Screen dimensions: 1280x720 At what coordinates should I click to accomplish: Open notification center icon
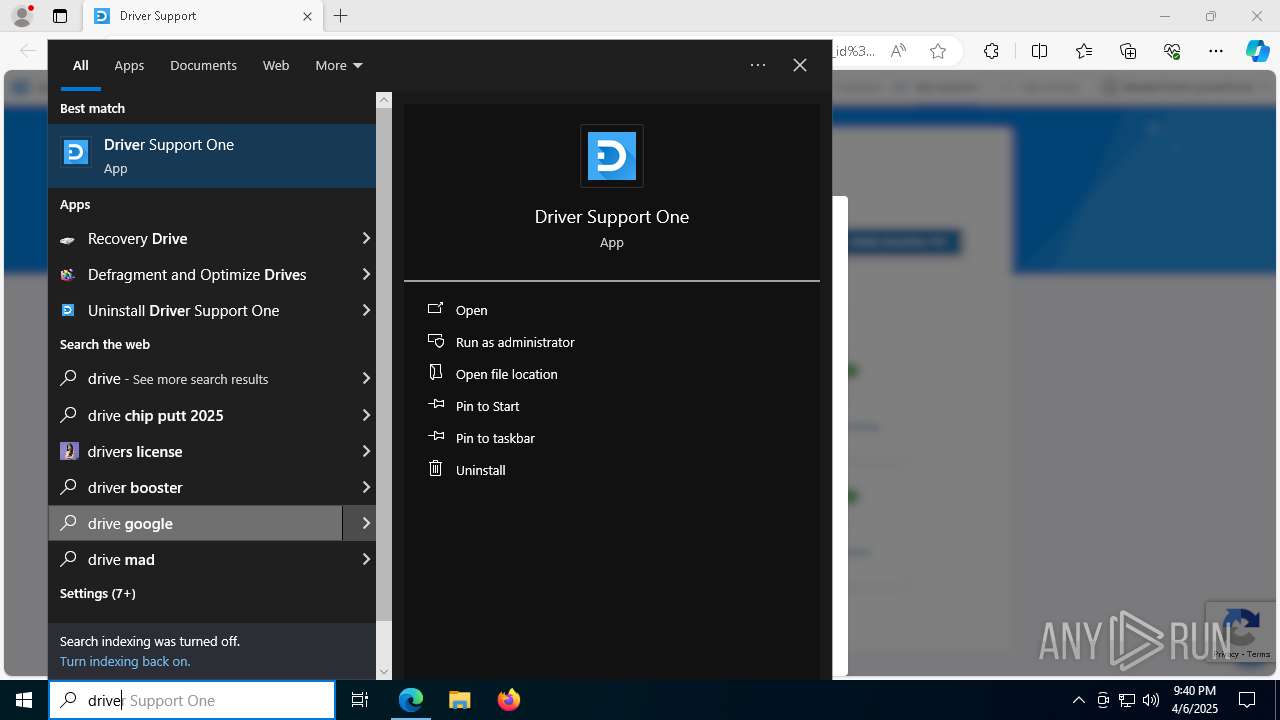1247,700
